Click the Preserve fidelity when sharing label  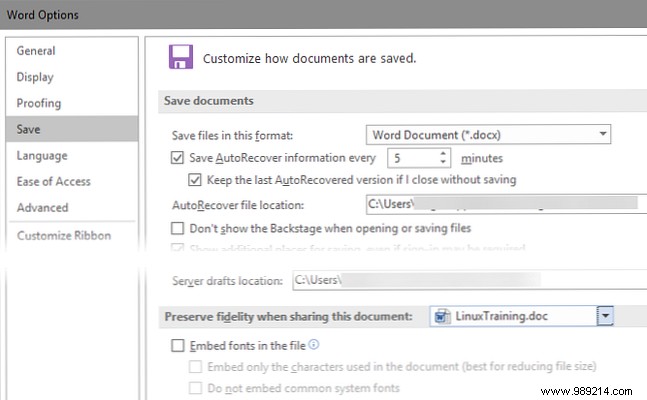click(288, 317)
